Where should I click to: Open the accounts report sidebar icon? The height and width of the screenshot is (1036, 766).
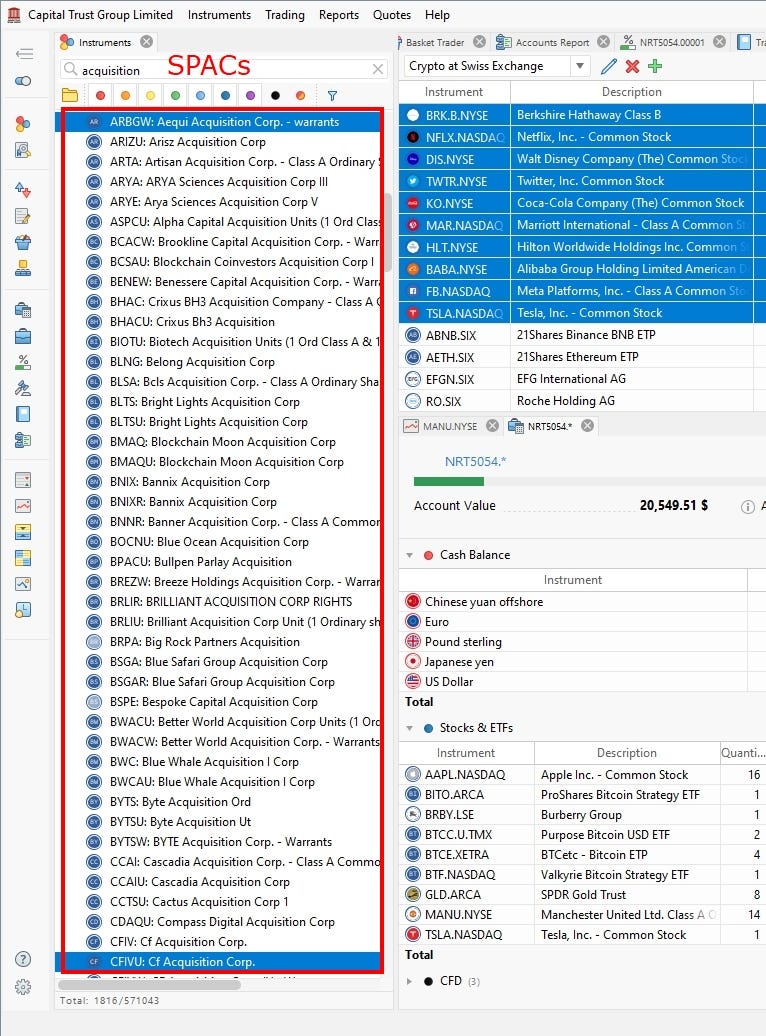coord(23,440)
